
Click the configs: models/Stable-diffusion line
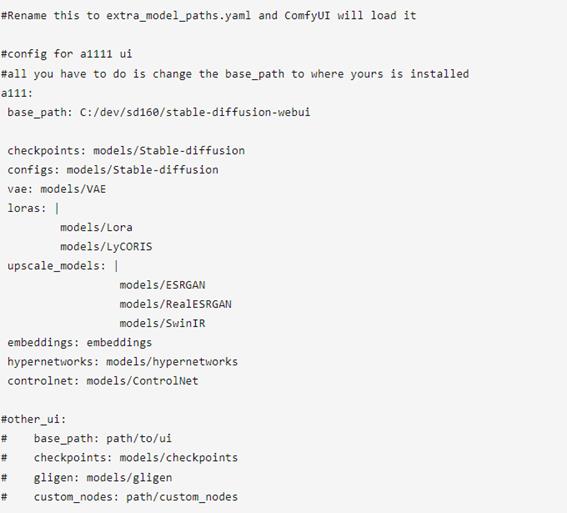coord(113,170)
